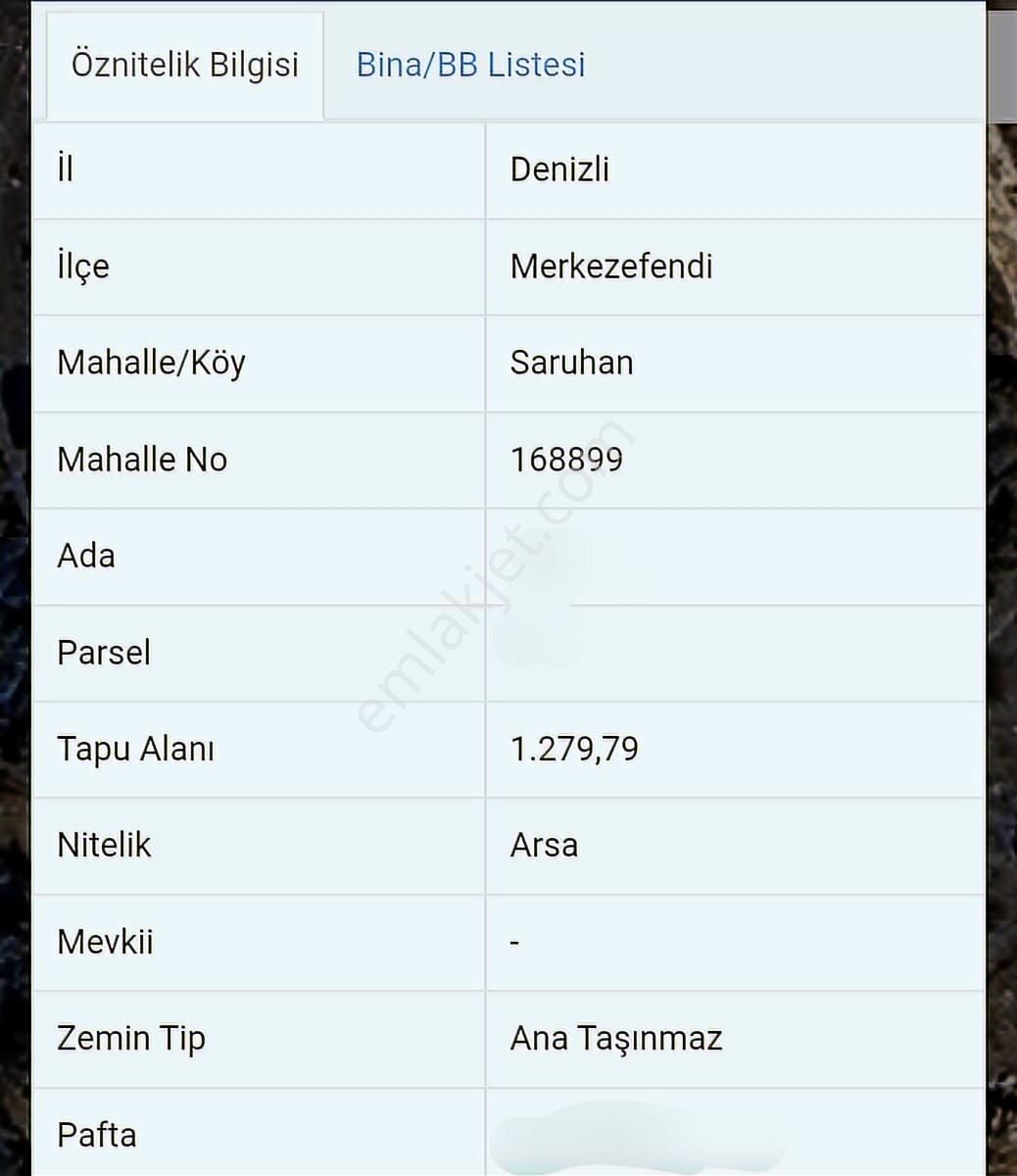Viewport: 1017px width, 1176px height.
Task: Select the Arsa Nitelik value
Action: coord(544,845)
